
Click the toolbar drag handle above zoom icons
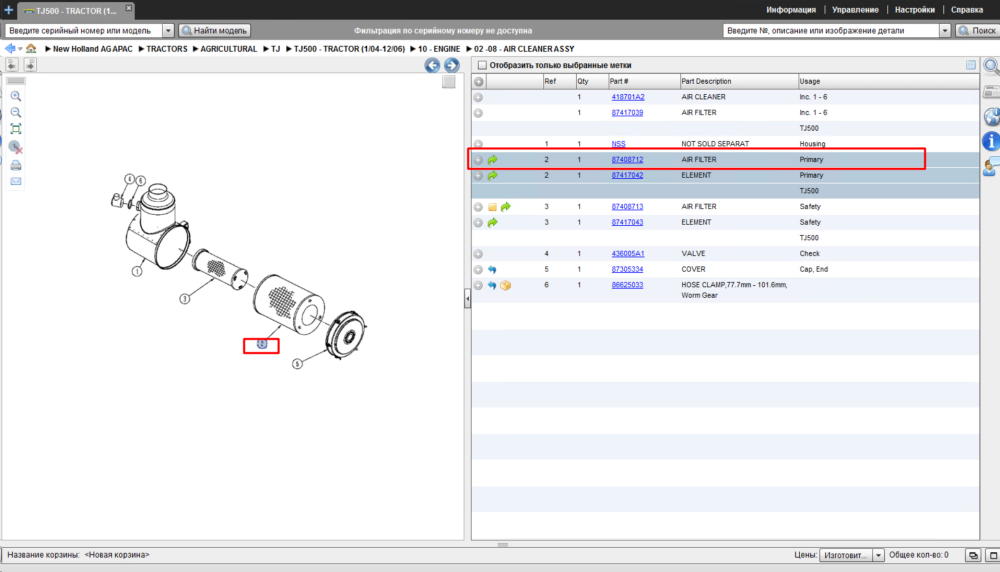click(16, 81)
